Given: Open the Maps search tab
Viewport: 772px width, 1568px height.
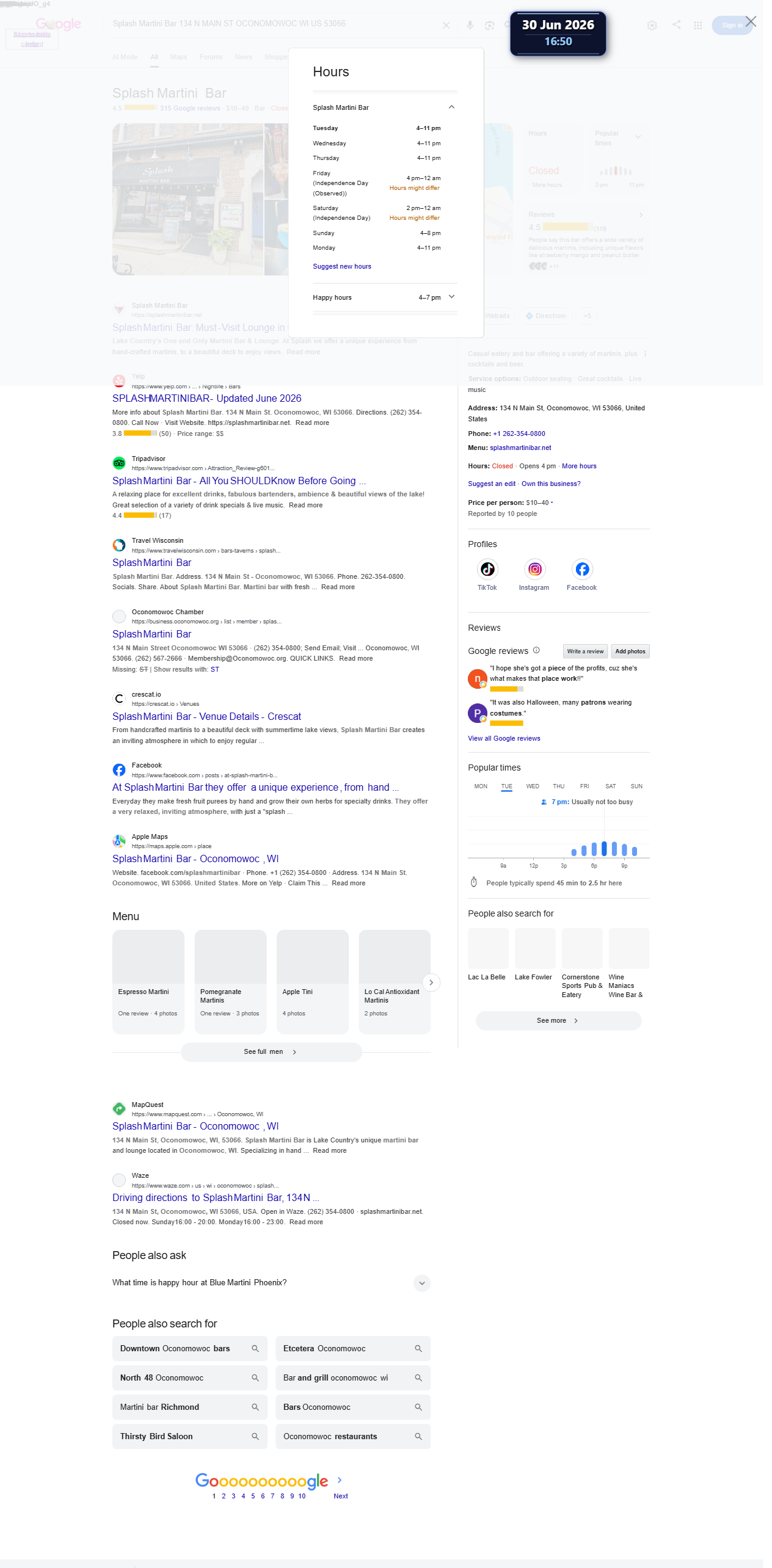Looking at the screenshot, I should (x=179, y=57).
